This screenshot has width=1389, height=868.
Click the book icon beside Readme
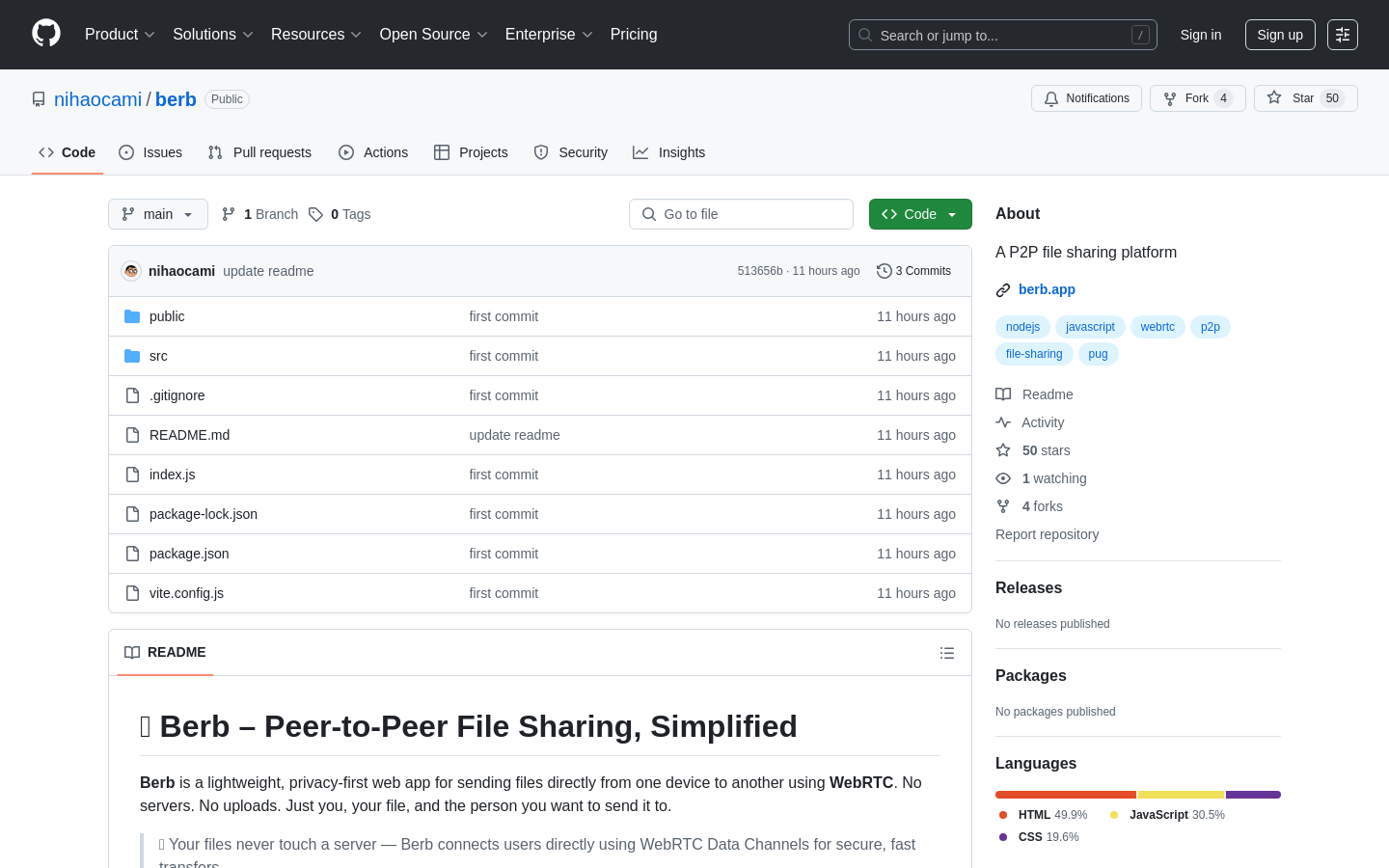point(1003,394)
